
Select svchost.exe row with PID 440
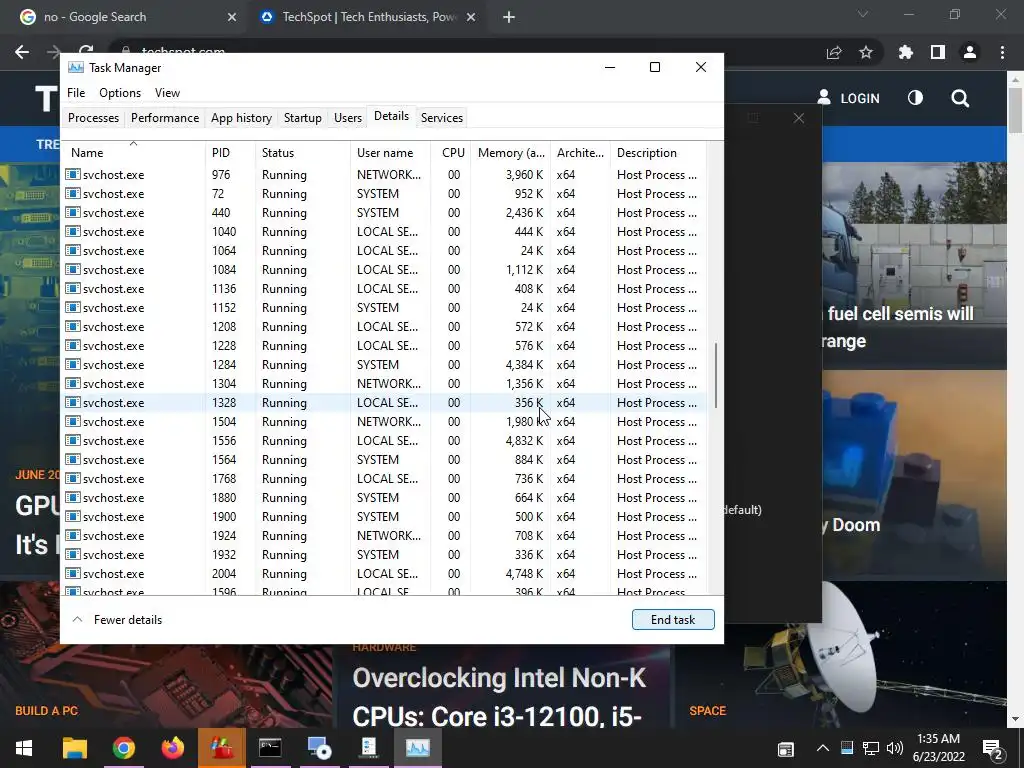384,212
